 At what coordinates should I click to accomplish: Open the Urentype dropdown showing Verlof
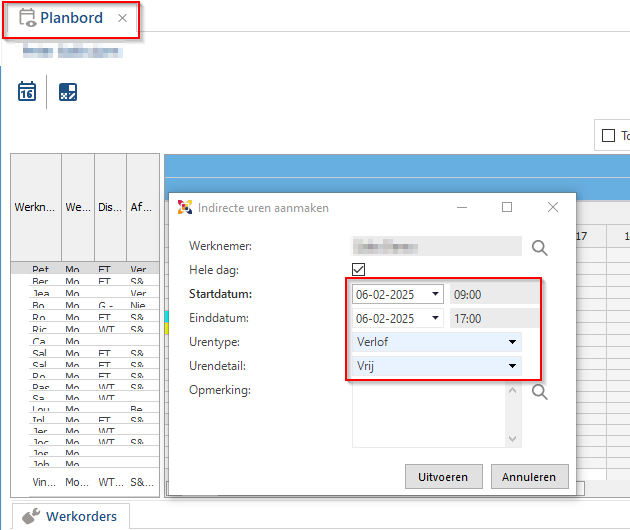tap(437, 342)
